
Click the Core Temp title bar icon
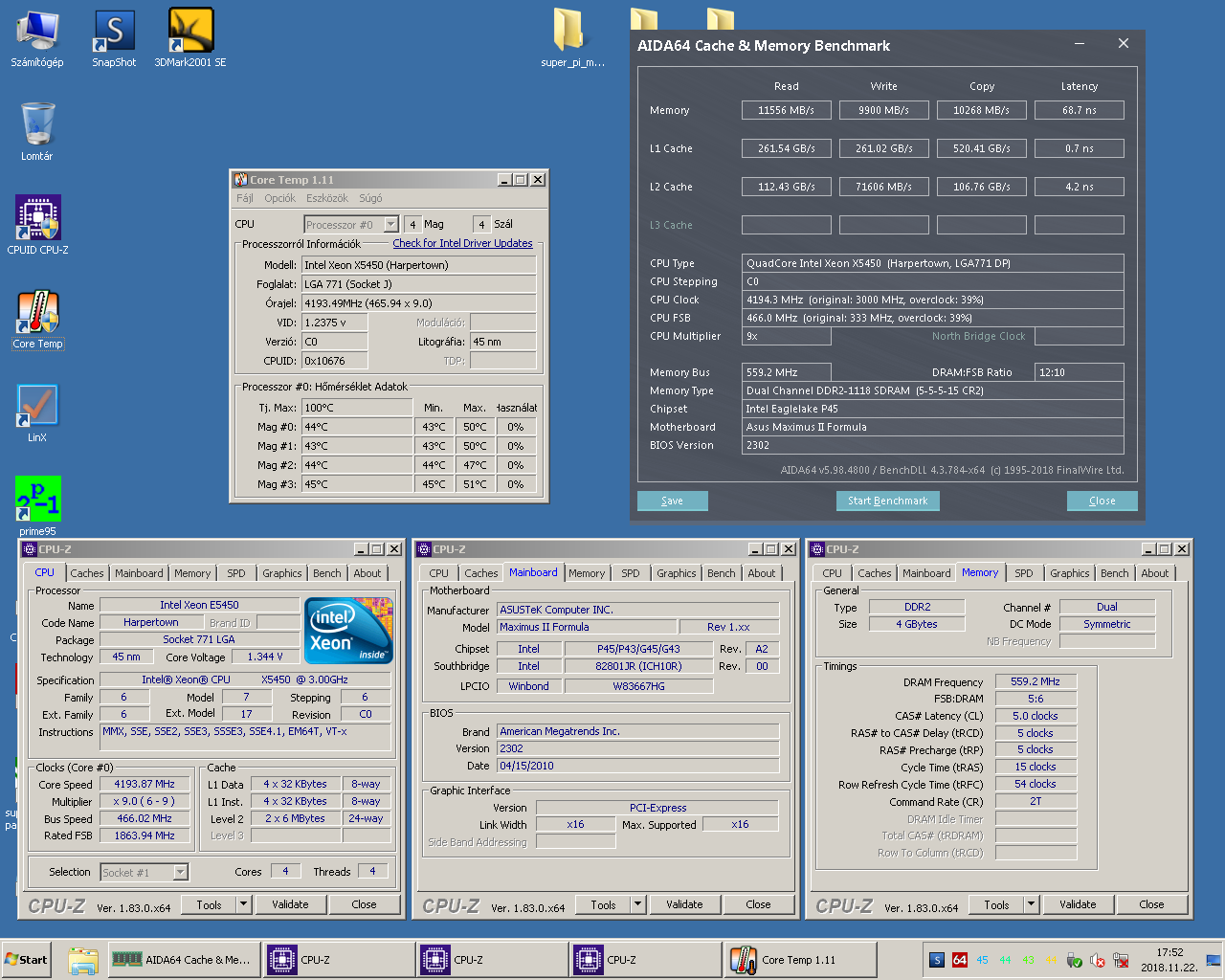coord(240,180)
